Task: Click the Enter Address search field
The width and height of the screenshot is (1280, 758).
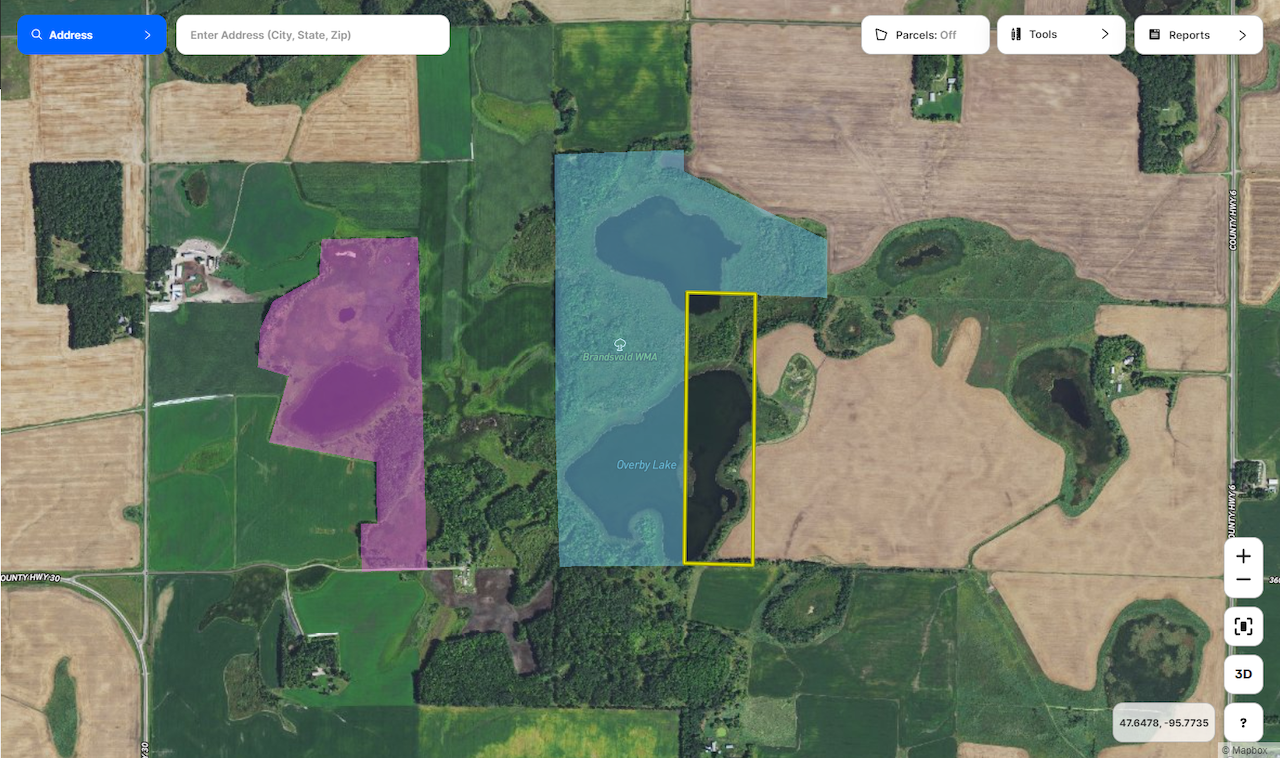Action: (x=312, y=35)
